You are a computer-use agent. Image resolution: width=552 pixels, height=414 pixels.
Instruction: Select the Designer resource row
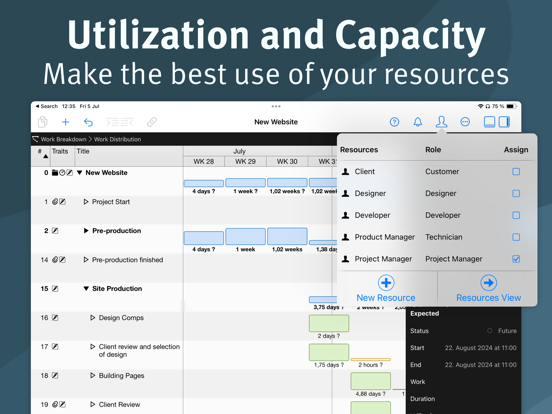tap(437, 193)
